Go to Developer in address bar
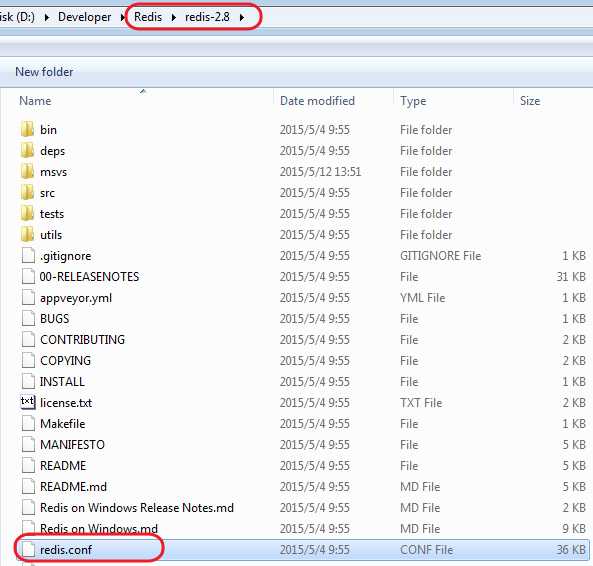Image resolution: width=593 pixels, height=566 pixels. tap(84, 17)
